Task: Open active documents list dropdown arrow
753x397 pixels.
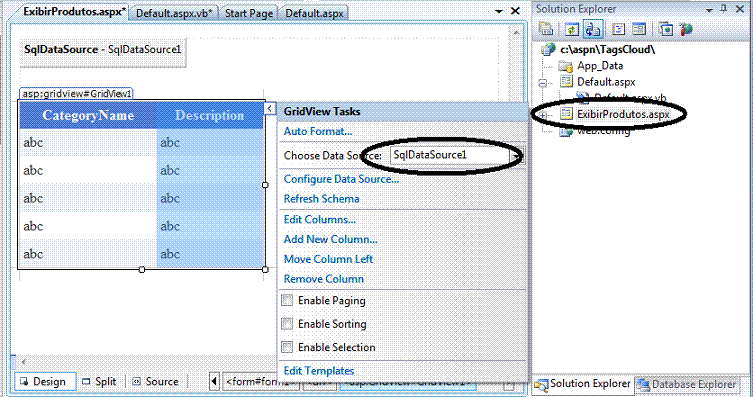Action: [499, 11]
